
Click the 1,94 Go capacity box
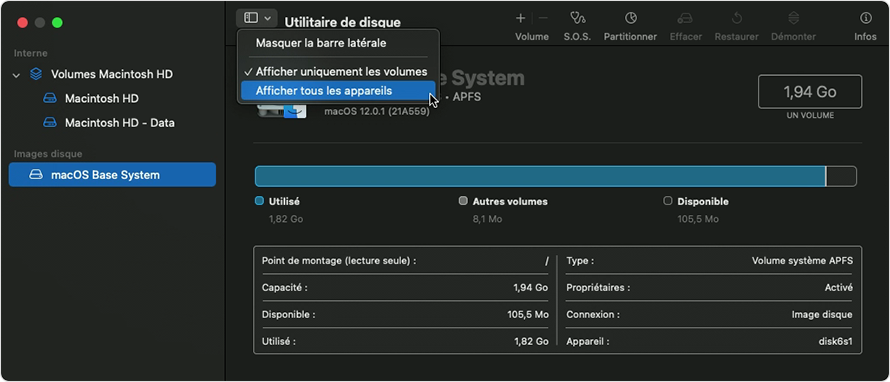pos(810,91)
